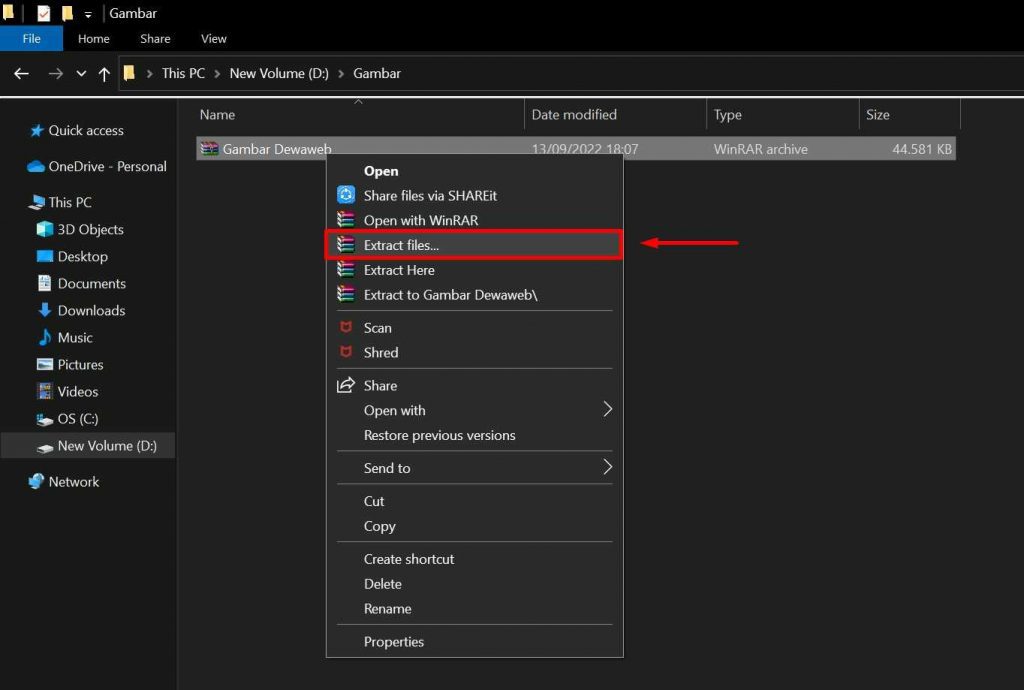Click the Network icon in sidebar
Image resolution: width=1024 pixels, height=690 pixels.
(37, 482)
